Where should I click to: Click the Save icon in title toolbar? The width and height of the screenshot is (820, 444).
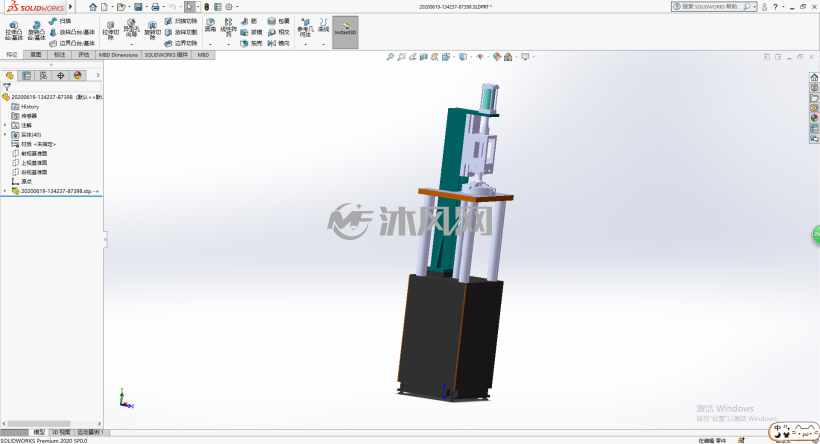pyautogui.click(x=138, y=7)
